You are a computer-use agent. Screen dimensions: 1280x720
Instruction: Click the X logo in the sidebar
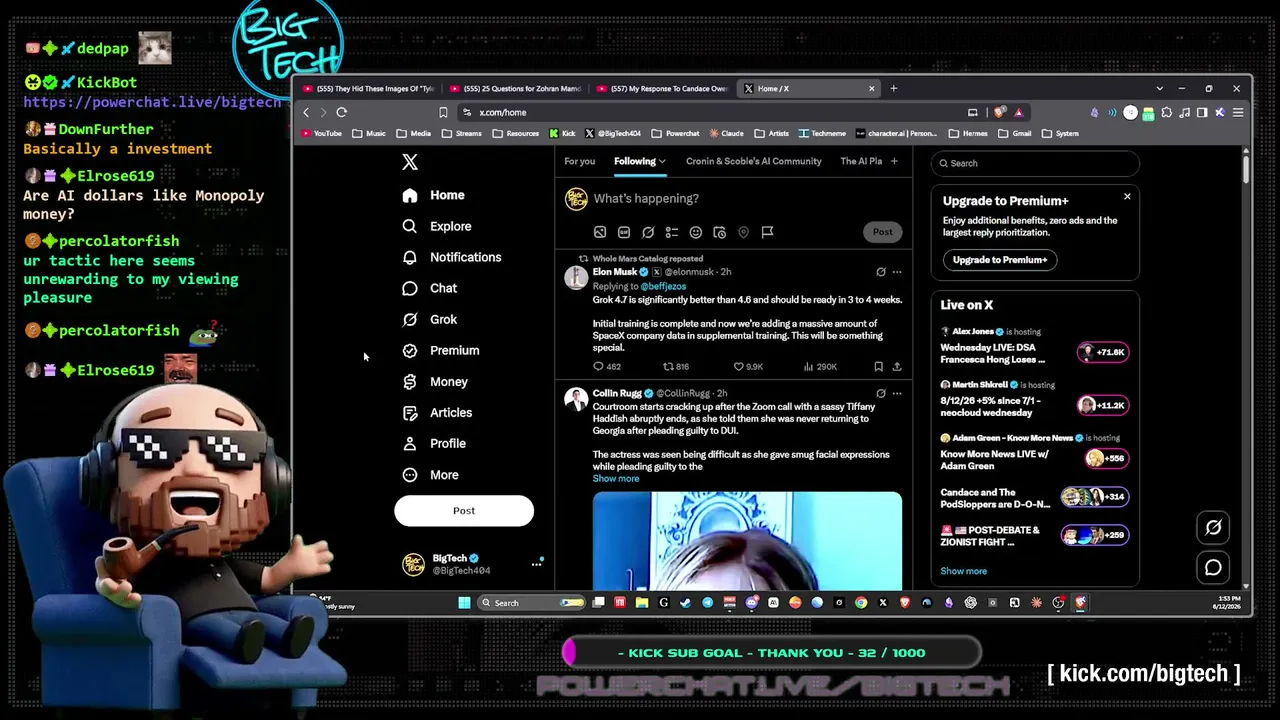click(410, 162)
